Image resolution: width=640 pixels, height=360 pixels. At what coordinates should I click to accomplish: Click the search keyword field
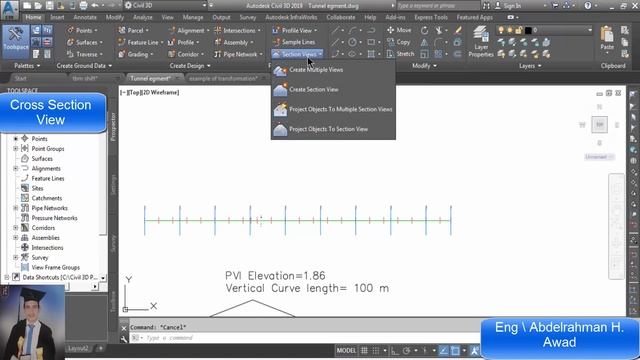point(438,6)
